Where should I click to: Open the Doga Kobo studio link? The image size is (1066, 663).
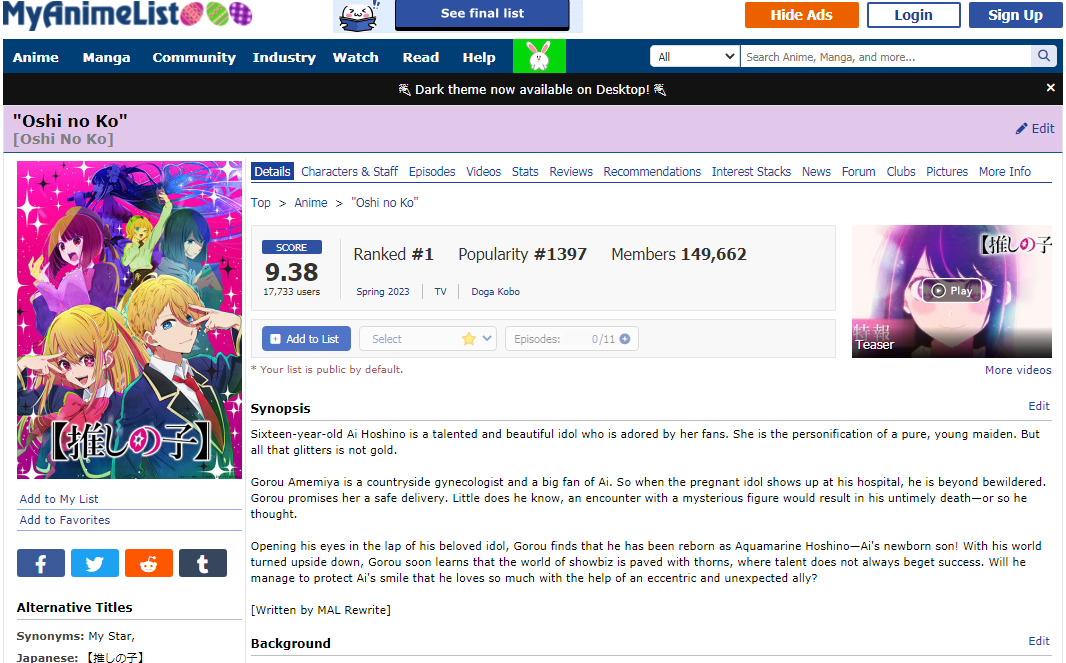point(495,292)
